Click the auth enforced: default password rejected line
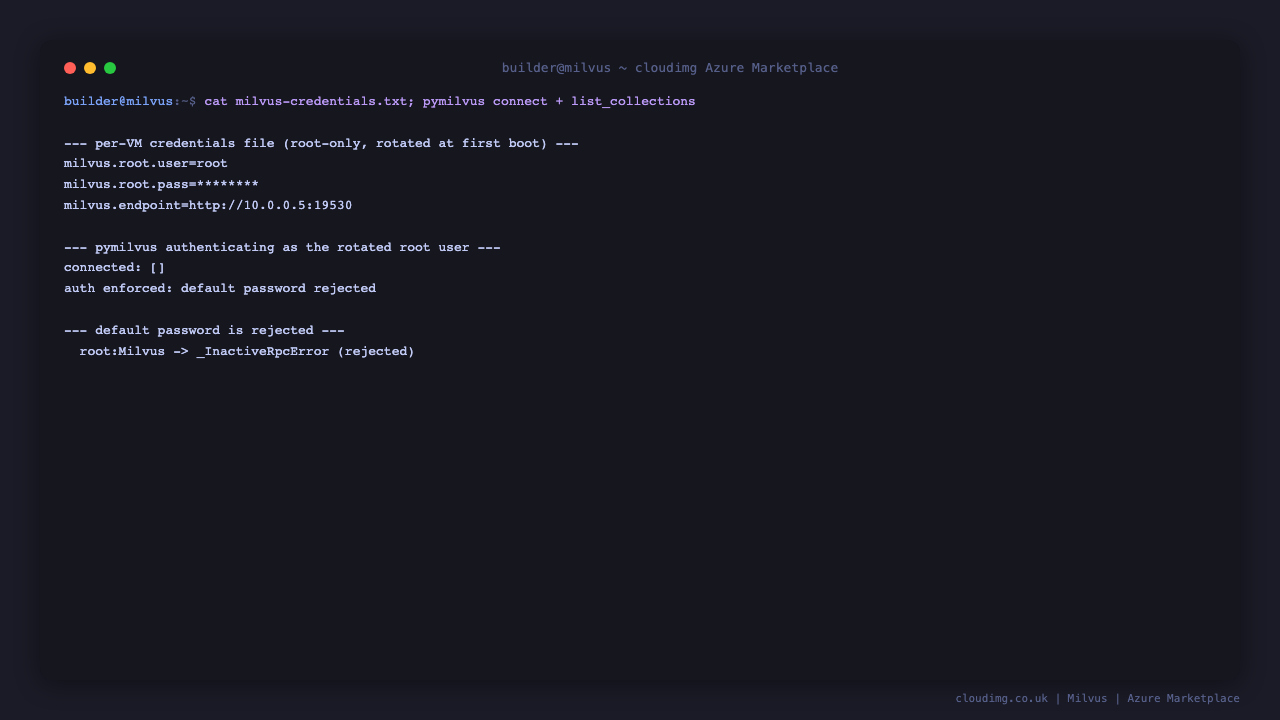 point(220,289)
